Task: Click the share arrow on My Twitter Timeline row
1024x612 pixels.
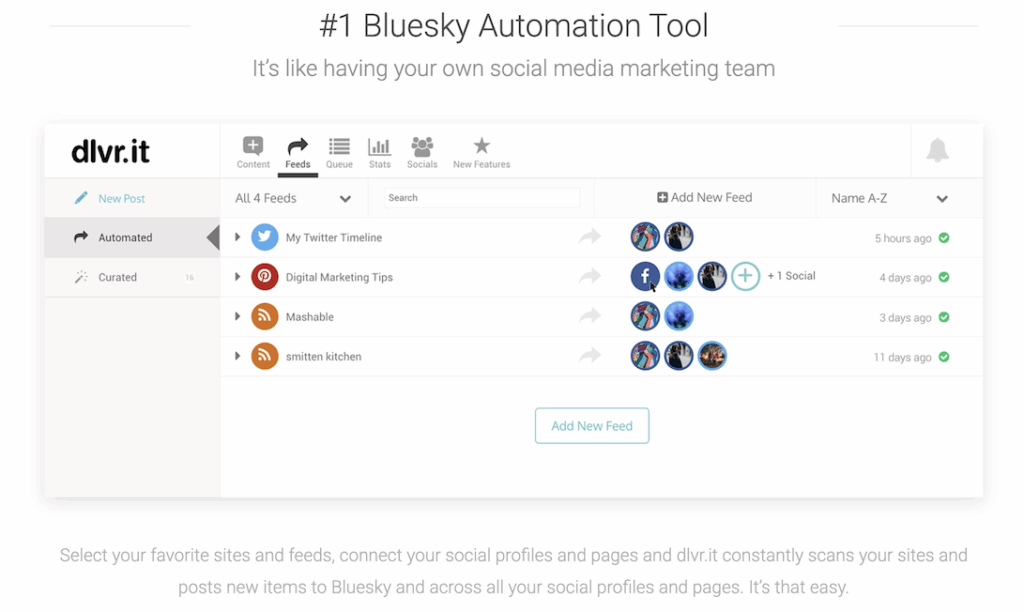Action: click(590, 236)
